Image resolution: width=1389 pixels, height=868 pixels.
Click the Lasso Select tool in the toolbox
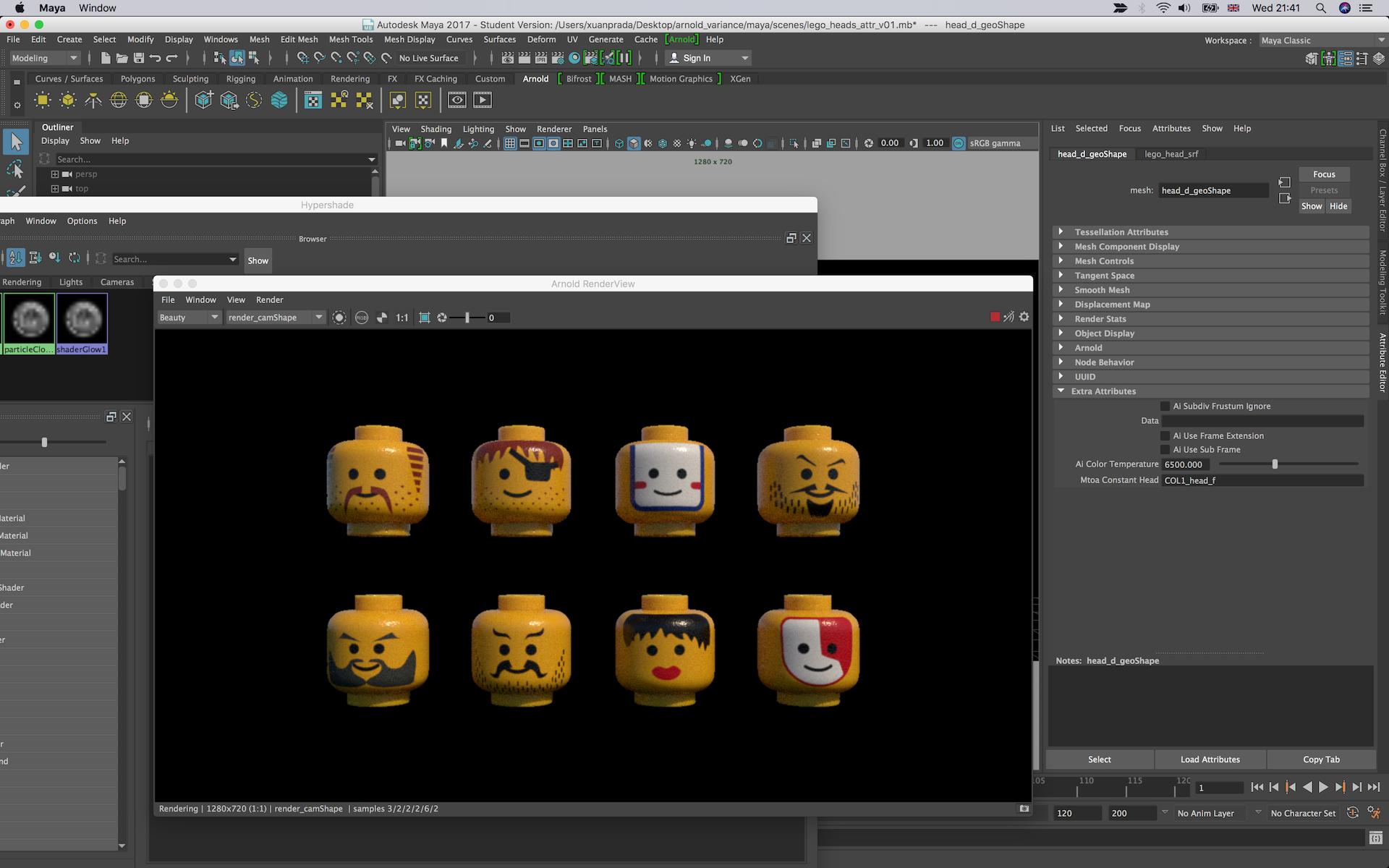tap(16, 170)
